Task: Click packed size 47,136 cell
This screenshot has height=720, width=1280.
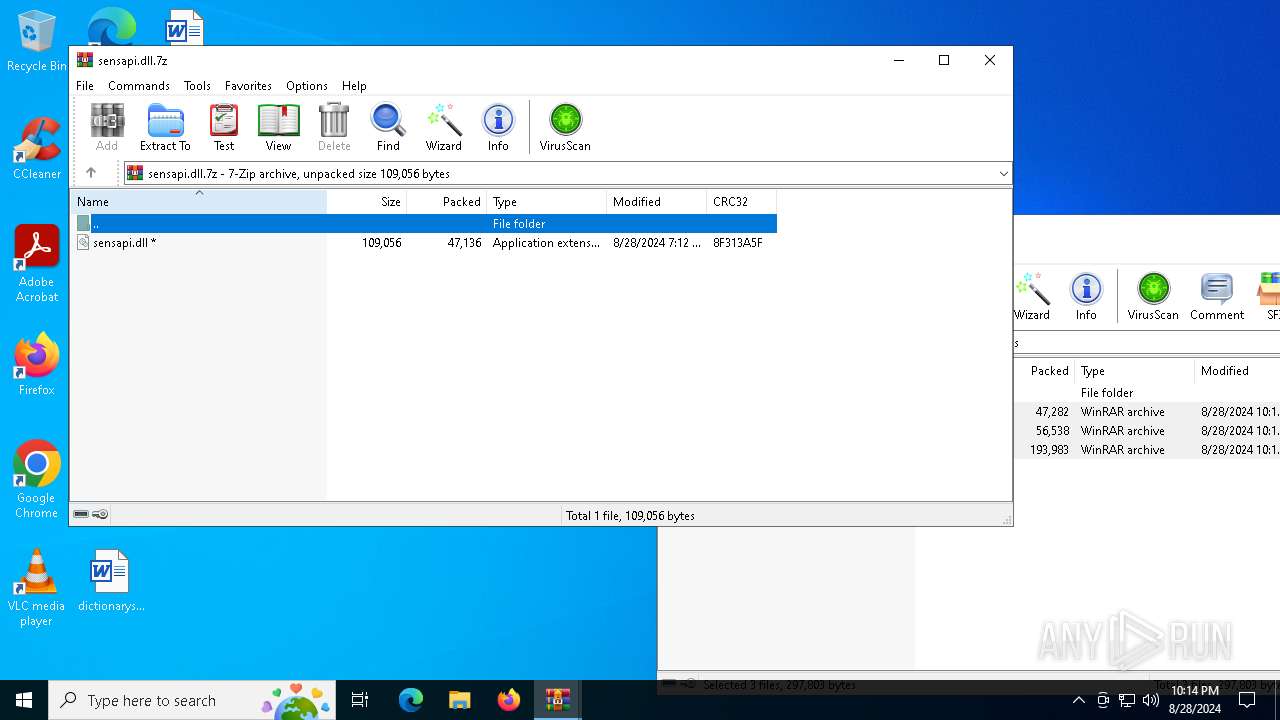Action: [464, 243]
